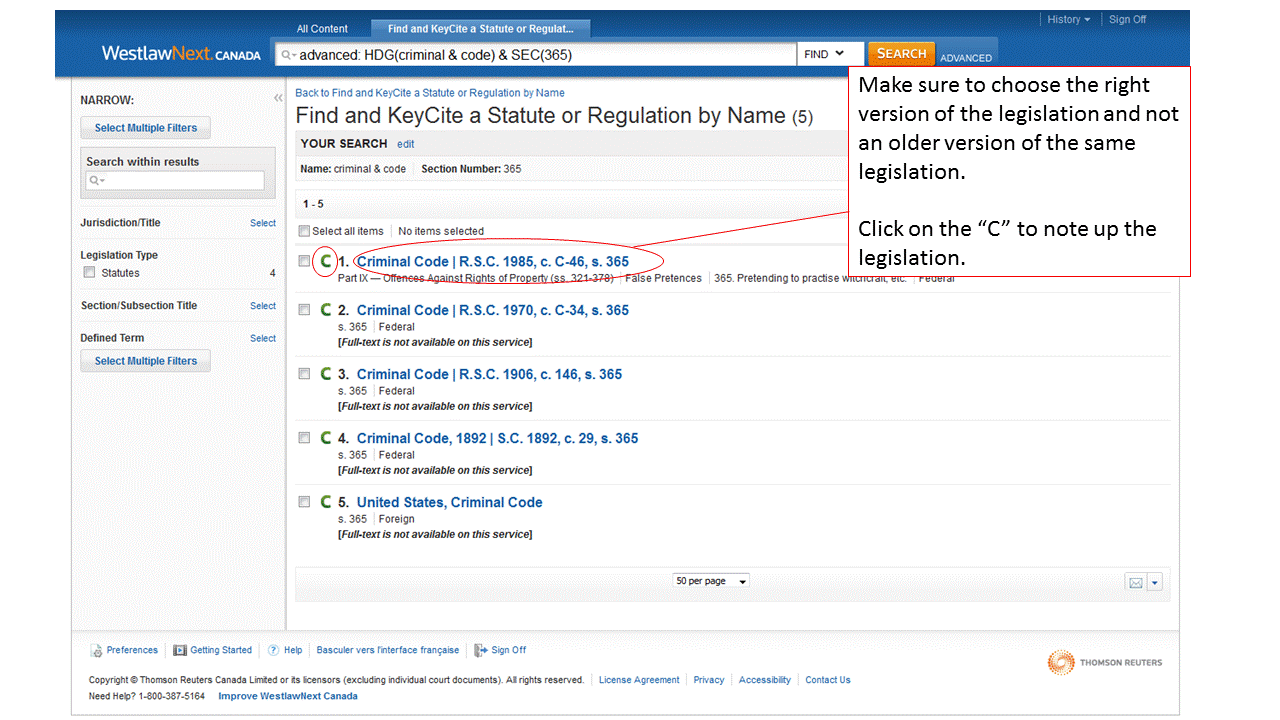This screenshot has height=720, width=1280.
Task: Open the History dropdown menu
Action: click(1069, 19)
